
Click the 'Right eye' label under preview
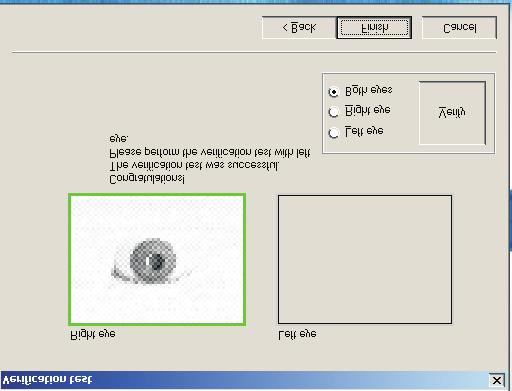click(x=93, y=334)
